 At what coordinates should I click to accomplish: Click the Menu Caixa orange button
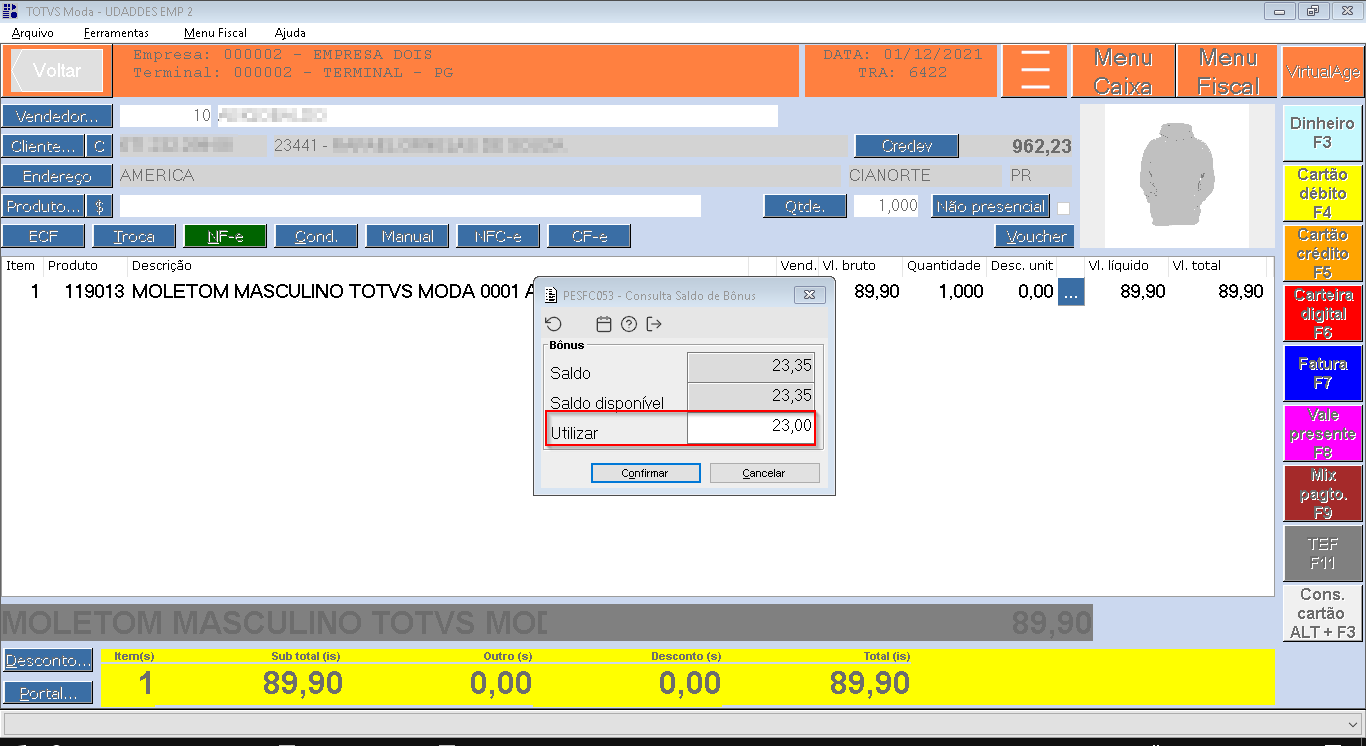1123,71
